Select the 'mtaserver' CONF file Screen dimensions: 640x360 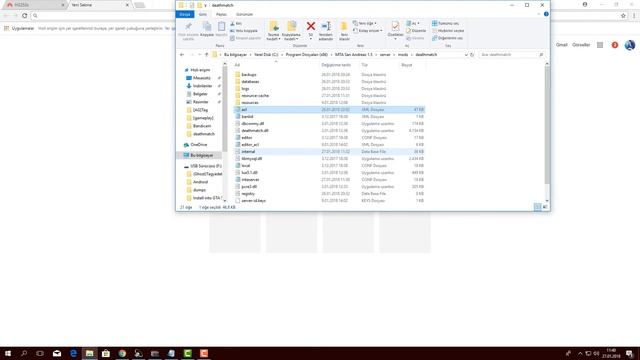tap(250, 180)
